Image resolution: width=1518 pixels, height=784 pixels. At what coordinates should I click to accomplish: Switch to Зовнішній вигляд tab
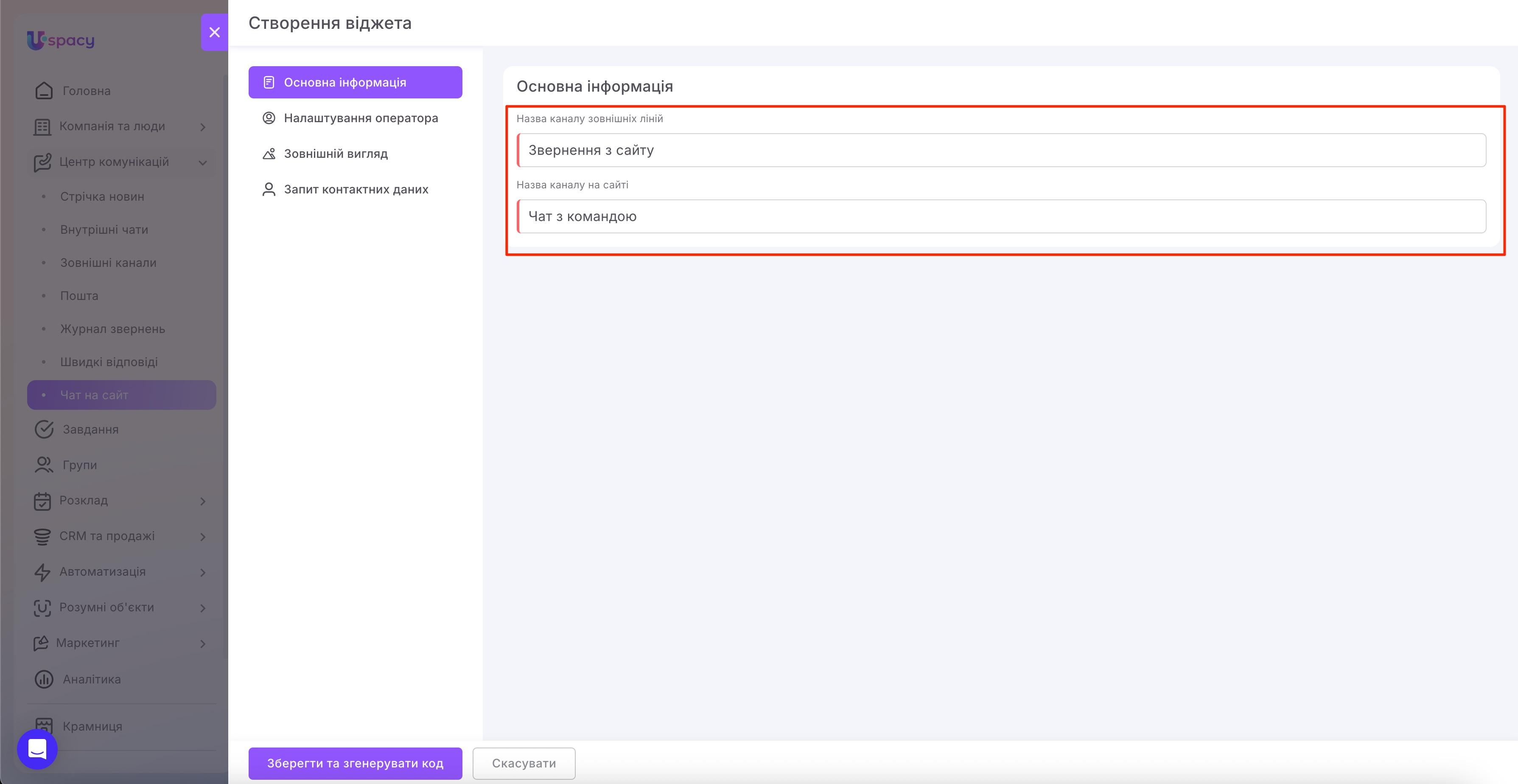pyautogui.click(x=356, y=154)
